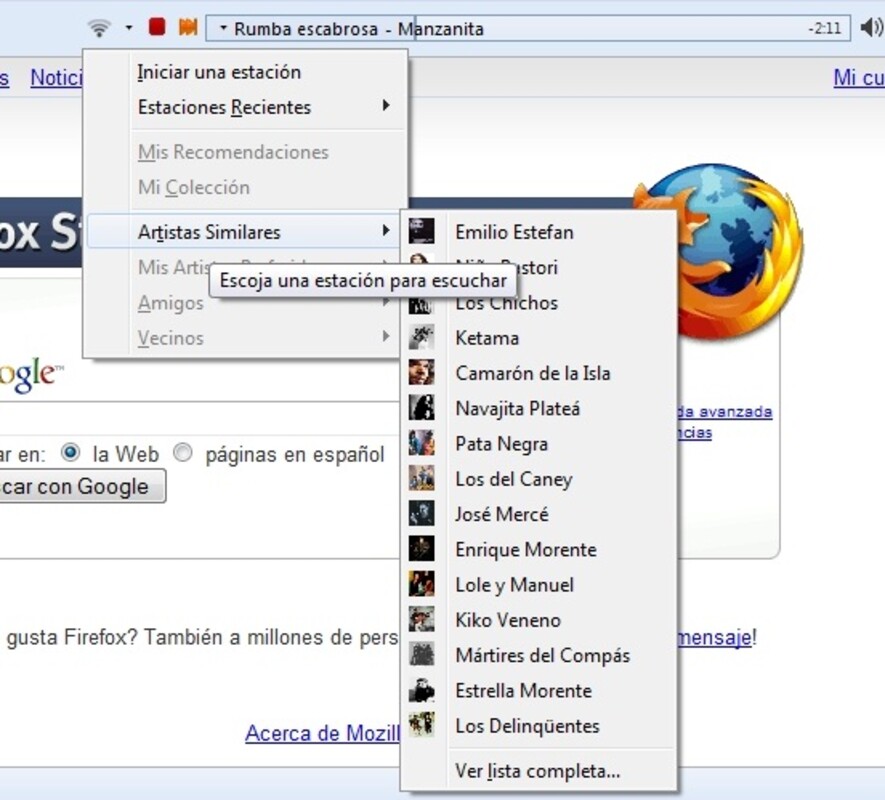
Task: Open the Artistas Similares submenu
Action: click(243, 231)
